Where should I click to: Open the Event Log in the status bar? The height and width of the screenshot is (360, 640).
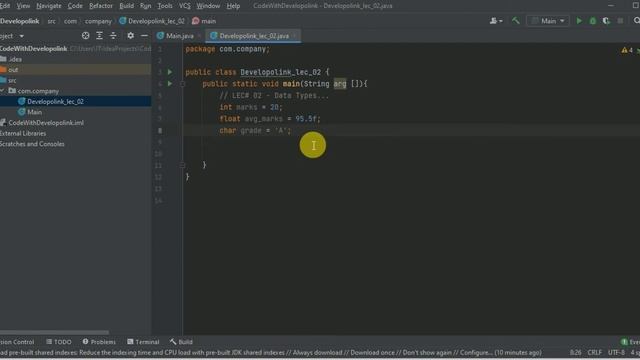point(630,342)
